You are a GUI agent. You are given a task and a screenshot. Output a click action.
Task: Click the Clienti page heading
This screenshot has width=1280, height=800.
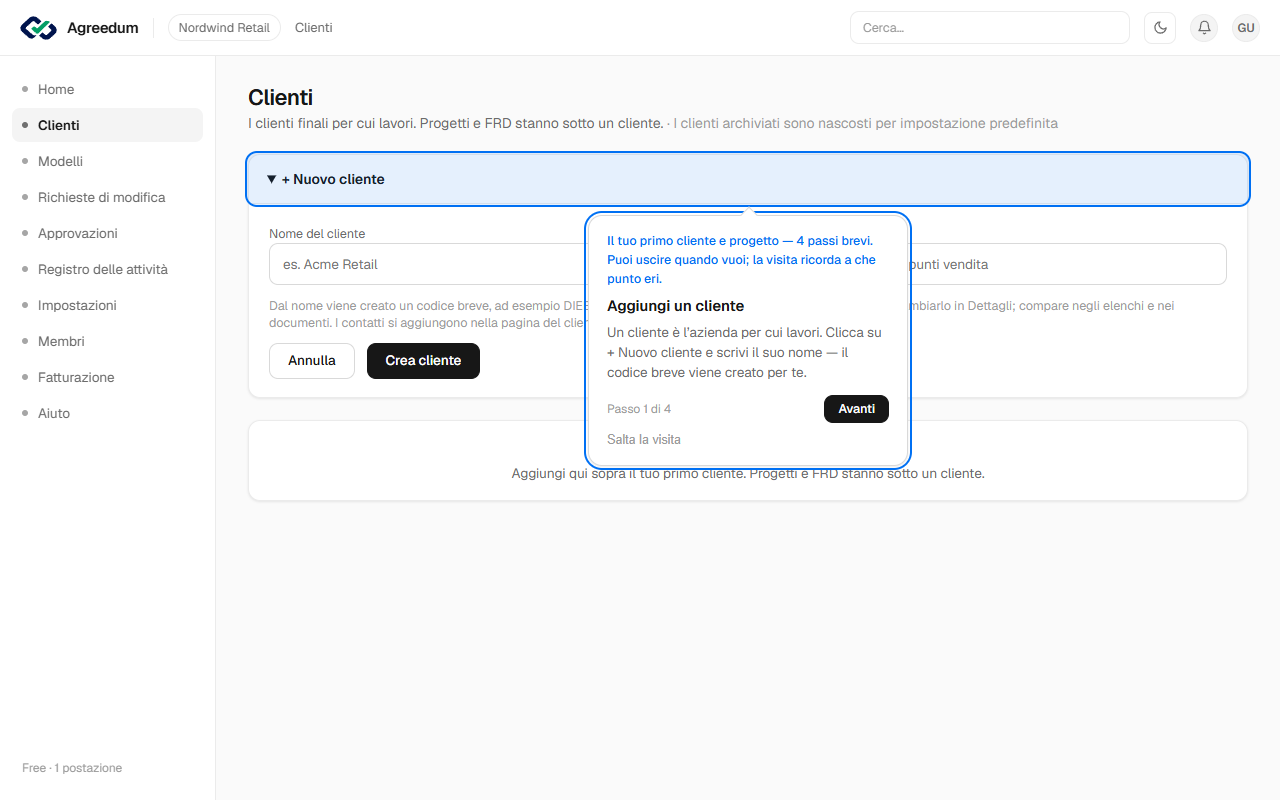[x=281, y=97]
